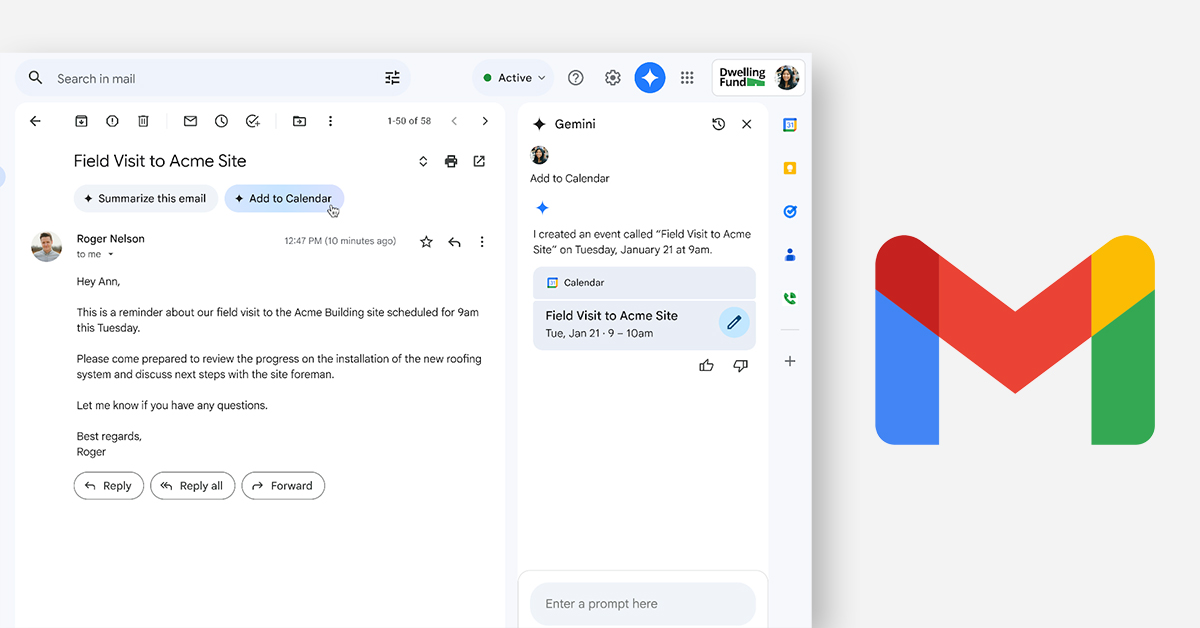Open the Active status dropdown
This screenshot has height=628, width=1200.
[514, 78]
